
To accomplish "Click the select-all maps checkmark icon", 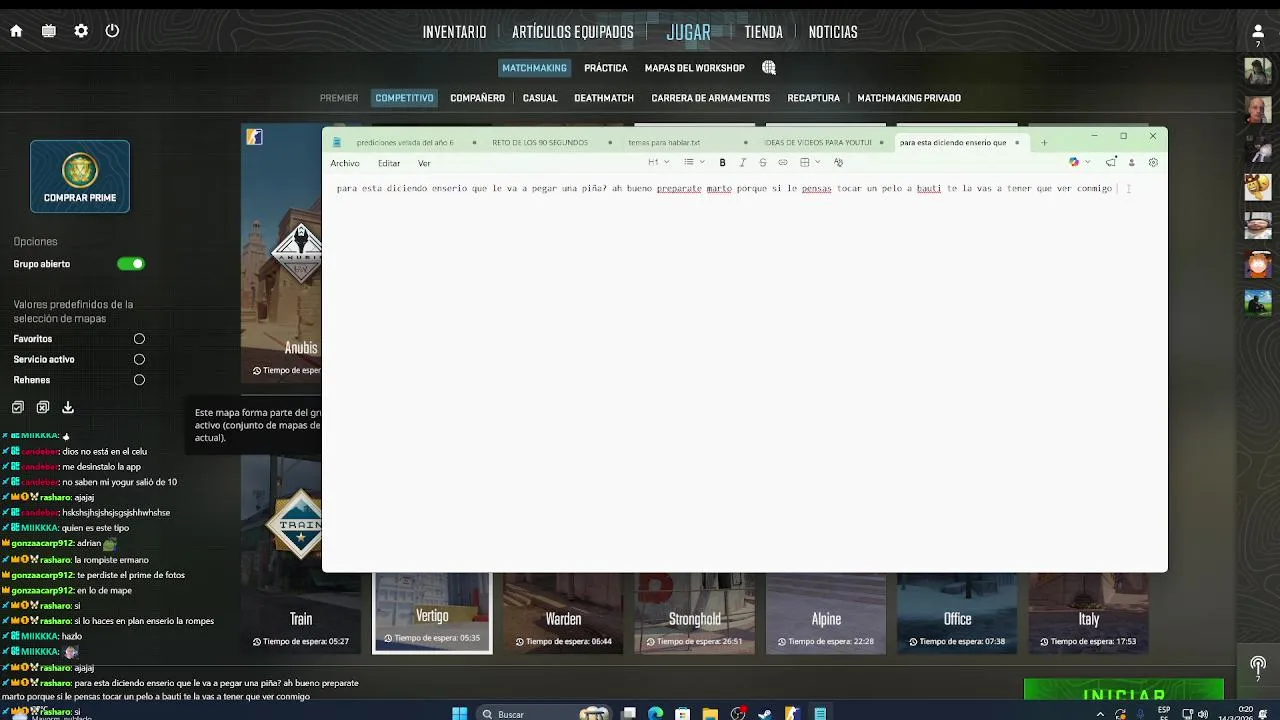I will (18, 407).
